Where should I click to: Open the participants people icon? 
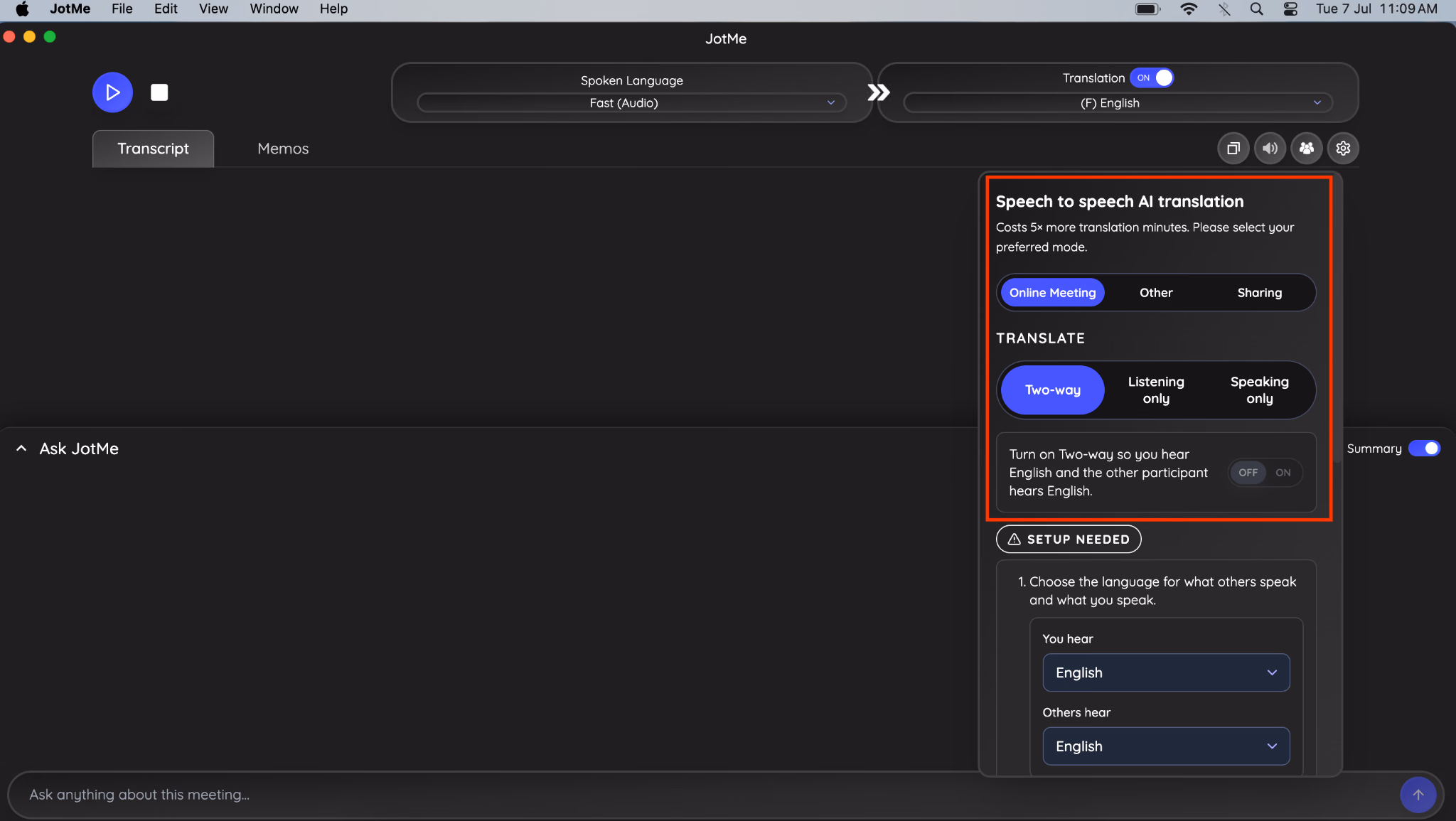[x=1307, y=149]
